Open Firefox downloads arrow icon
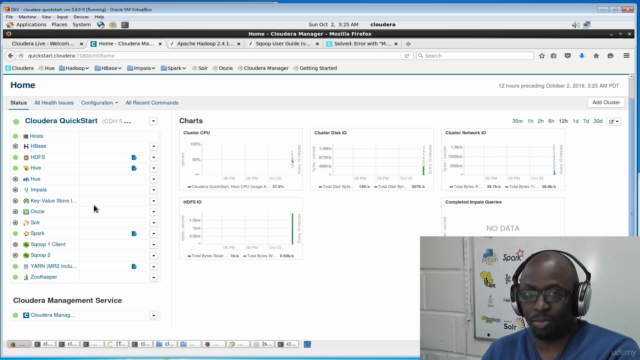This screenshot has width=640, height=360. pos(582,56)
